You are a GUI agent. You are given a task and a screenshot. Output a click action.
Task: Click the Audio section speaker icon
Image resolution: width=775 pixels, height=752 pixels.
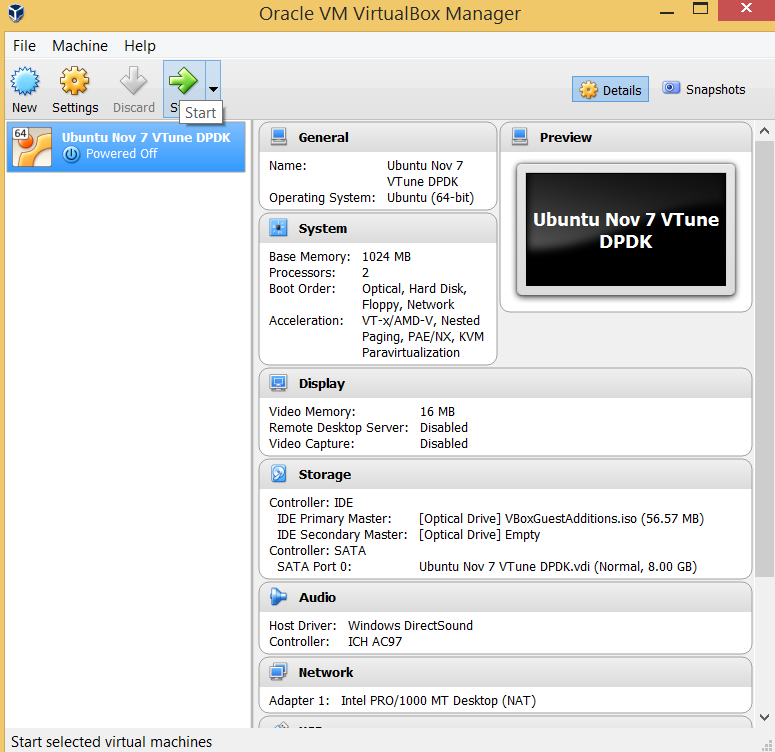(279, 597)
